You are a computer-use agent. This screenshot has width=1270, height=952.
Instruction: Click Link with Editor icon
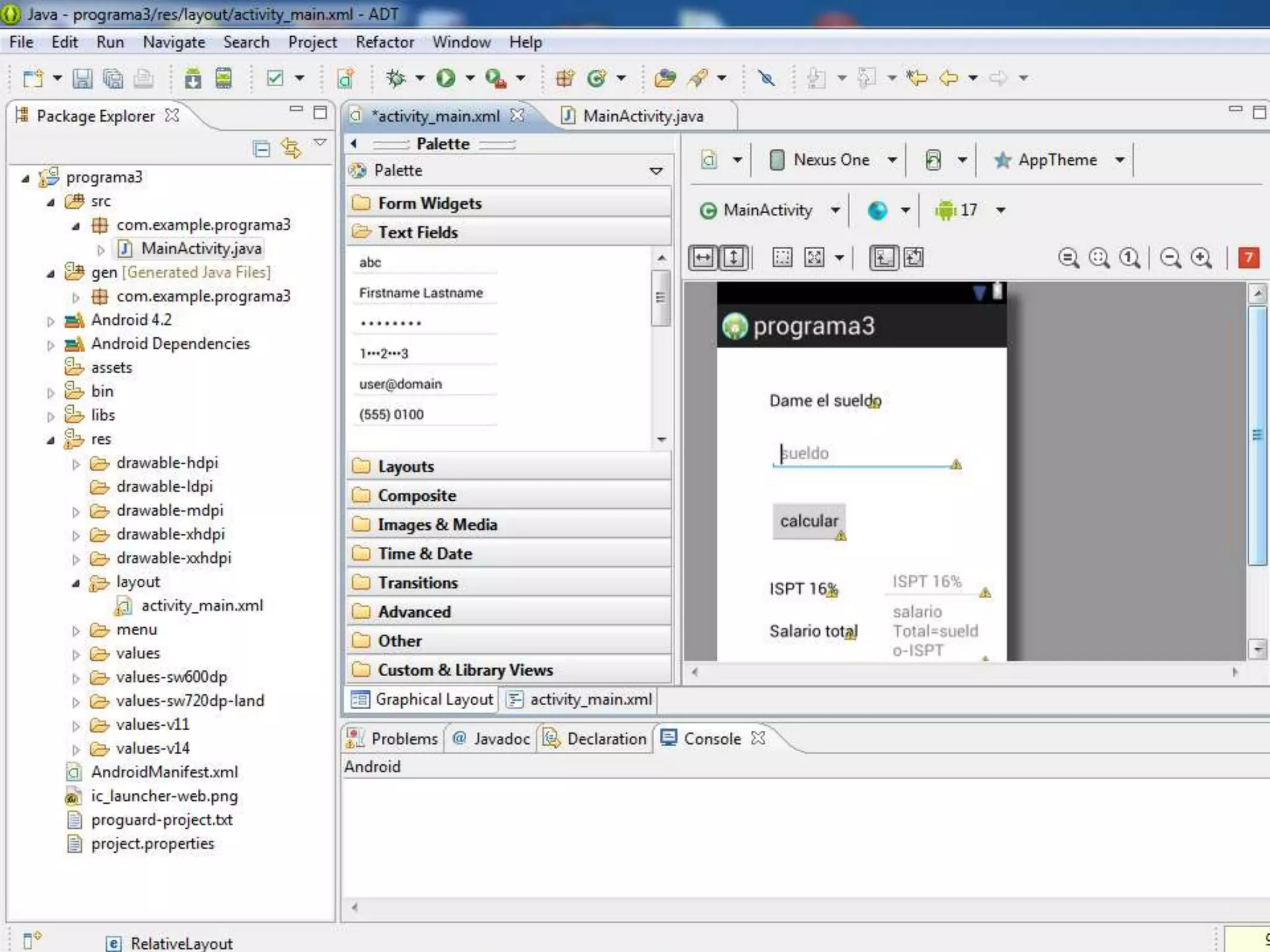[291, 148]
